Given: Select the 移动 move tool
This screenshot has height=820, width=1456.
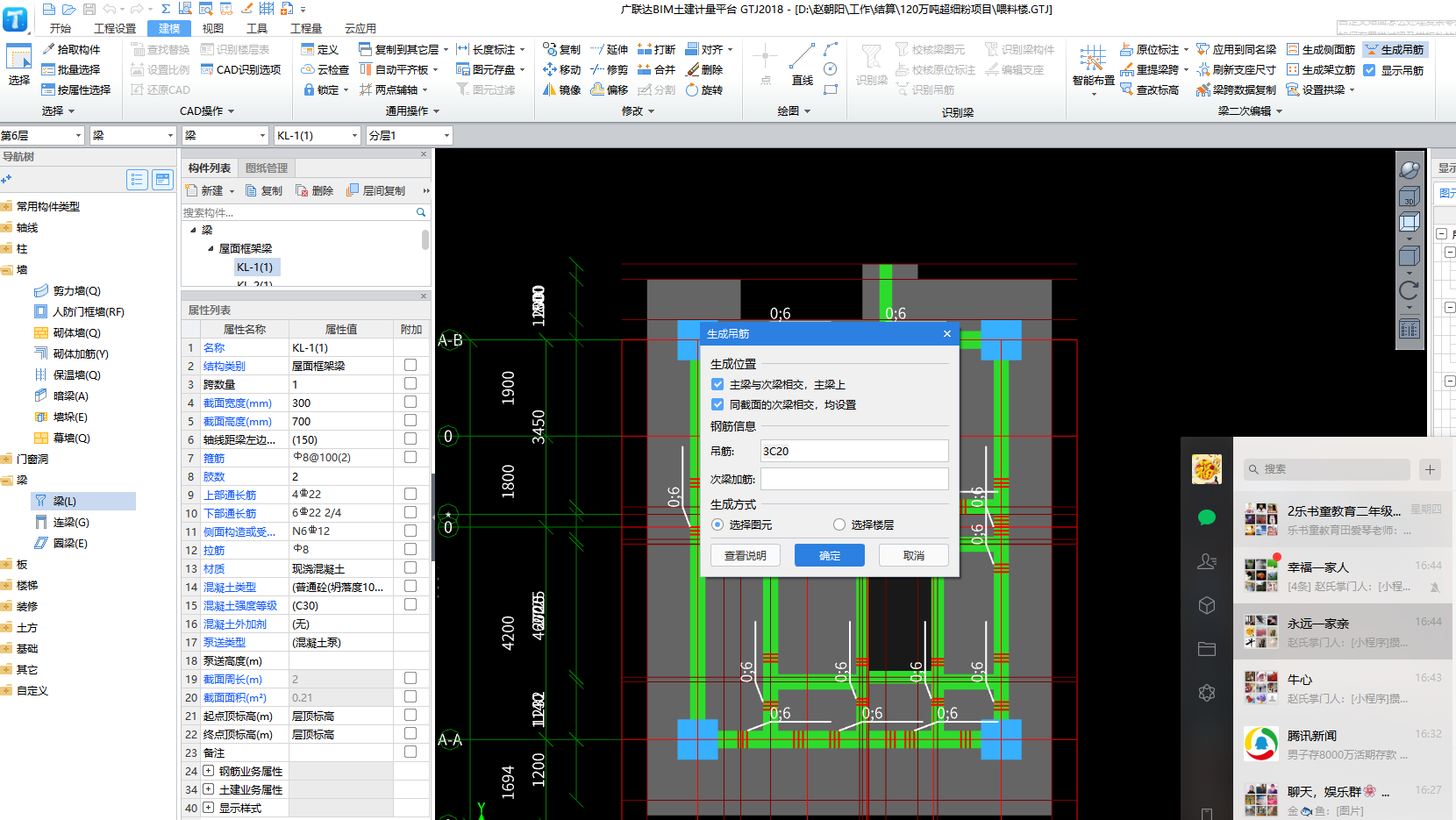Looking at the screenshot, I should coord(561,70).
